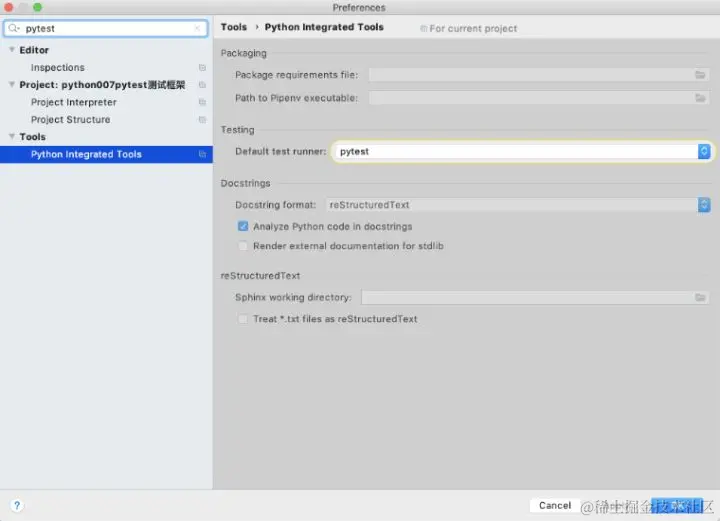Click the search magnifier icon
This screenshot has height=521, width=720.
(x=14, y=28)
